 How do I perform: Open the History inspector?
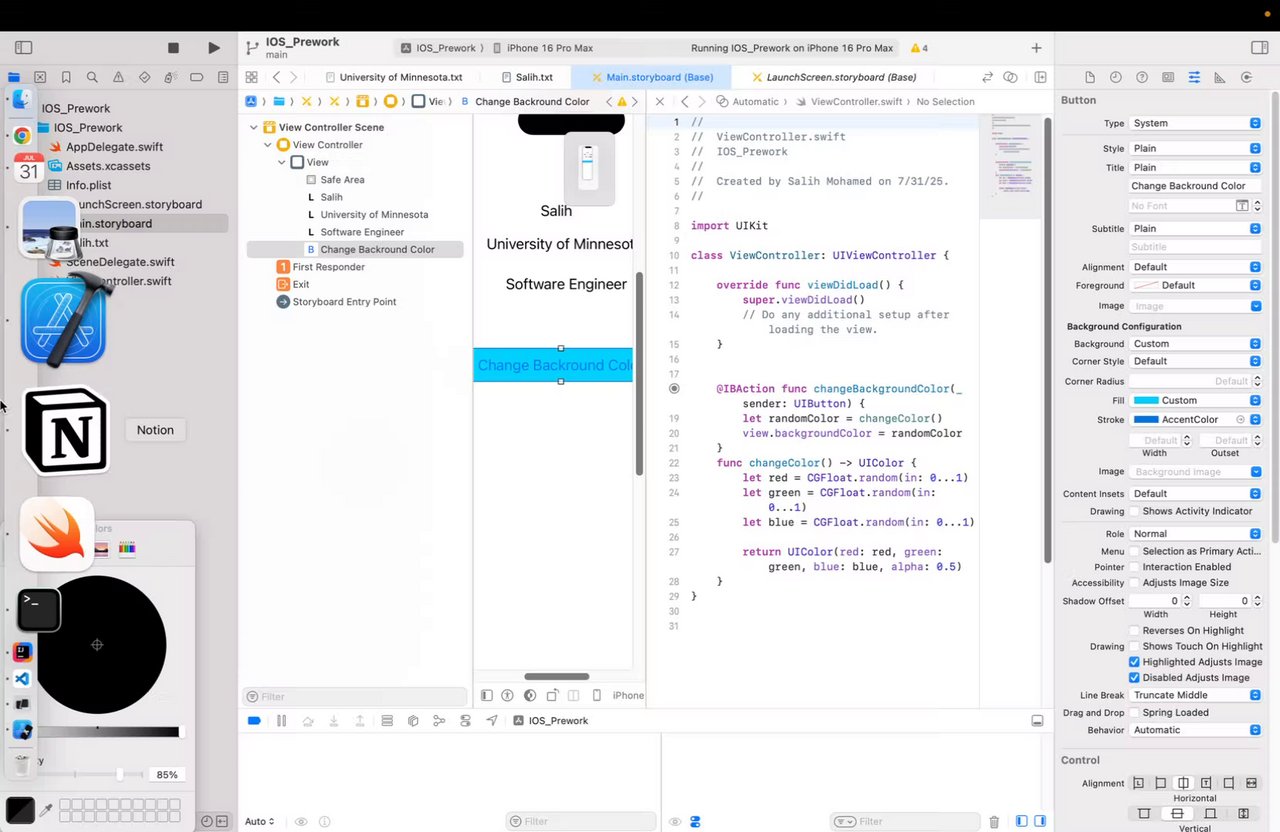[1115, 77]
